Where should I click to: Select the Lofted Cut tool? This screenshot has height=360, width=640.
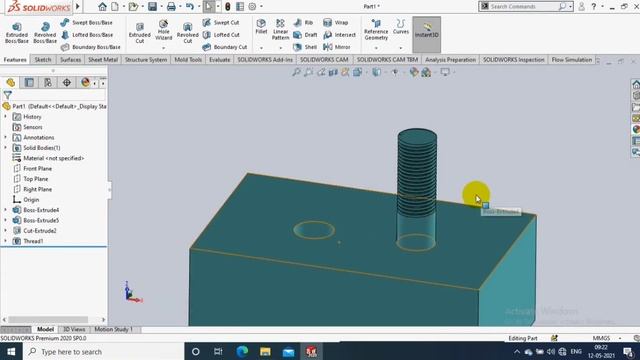pyautogui.click(x=221, y=35)
